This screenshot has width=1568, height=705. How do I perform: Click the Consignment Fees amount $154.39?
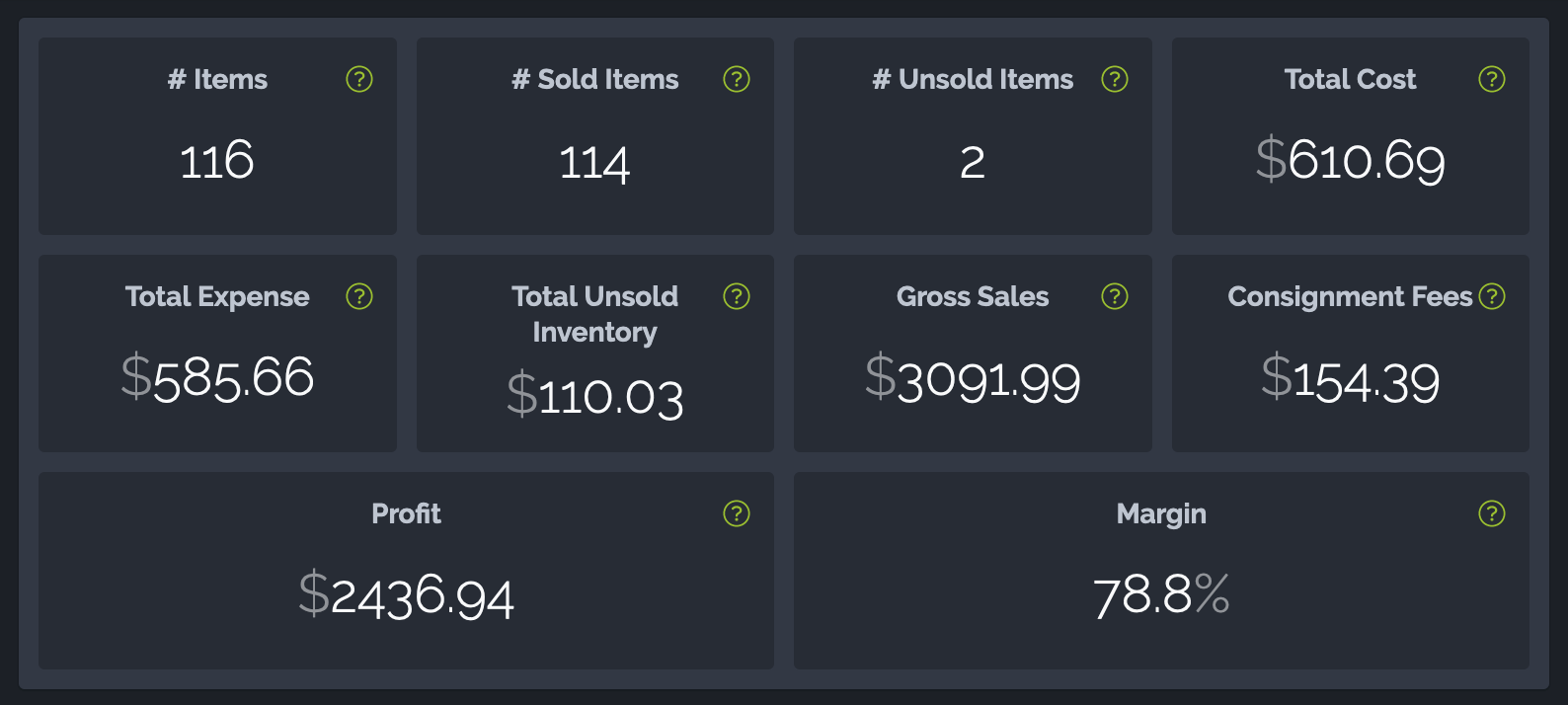point(1350,379)
